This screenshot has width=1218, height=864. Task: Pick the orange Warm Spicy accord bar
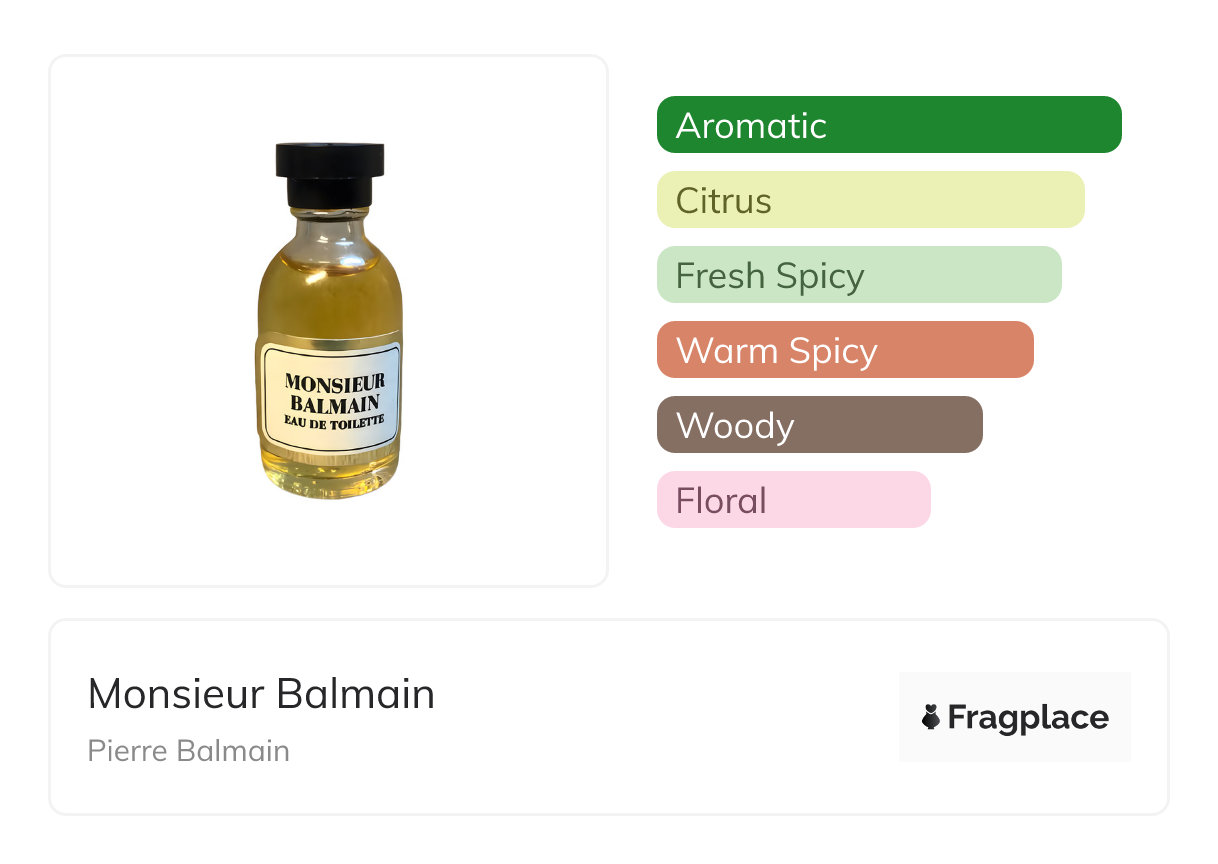pos(845,350)
